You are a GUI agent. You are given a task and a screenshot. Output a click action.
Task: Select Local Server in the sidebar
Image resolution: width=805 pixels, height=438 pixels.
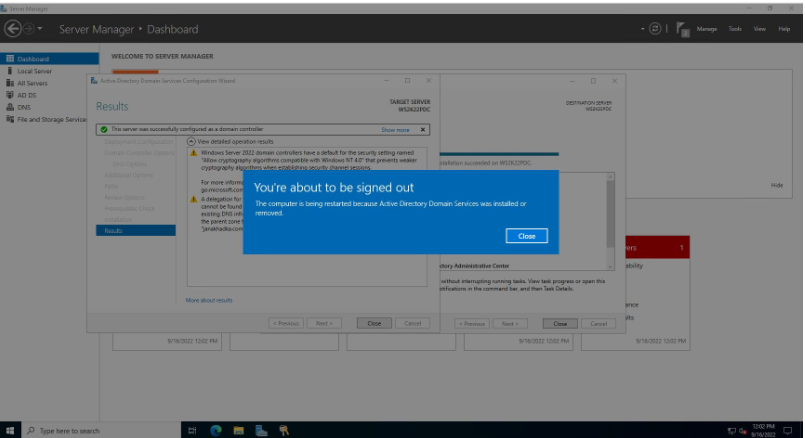tap(35, 71)
